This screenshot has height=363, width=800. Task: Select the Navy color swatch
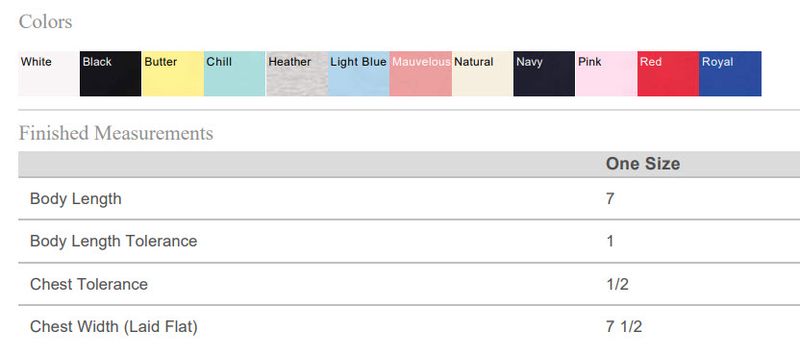point(544,74)
